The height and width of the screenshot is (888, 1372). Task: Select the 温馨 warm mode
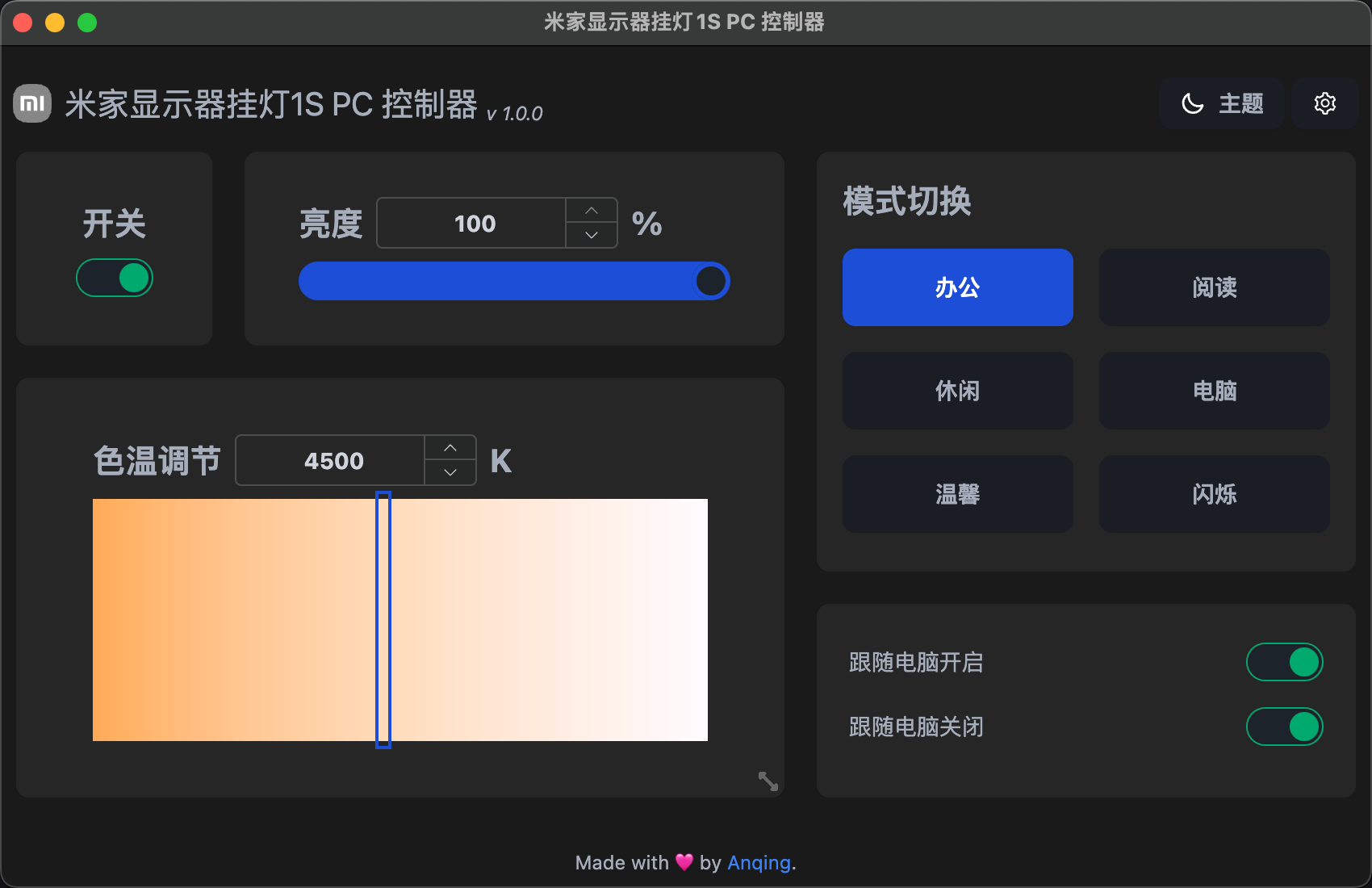pos(958,494)
